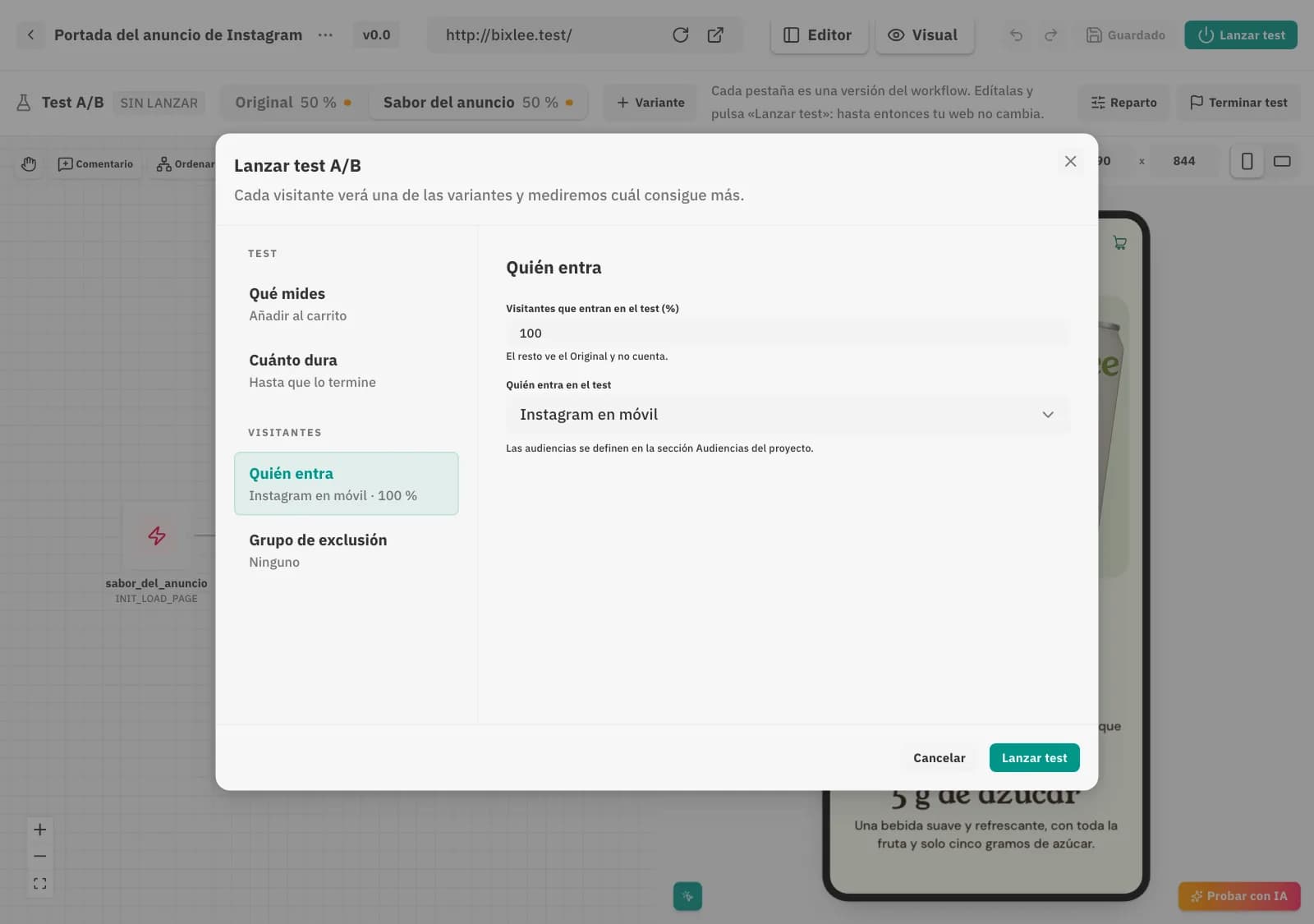Image resolution: width=1314 pixels, height=924 pixels.
Task: Click the Cancelar button in dialog
Action: click(x=939, y=758)
